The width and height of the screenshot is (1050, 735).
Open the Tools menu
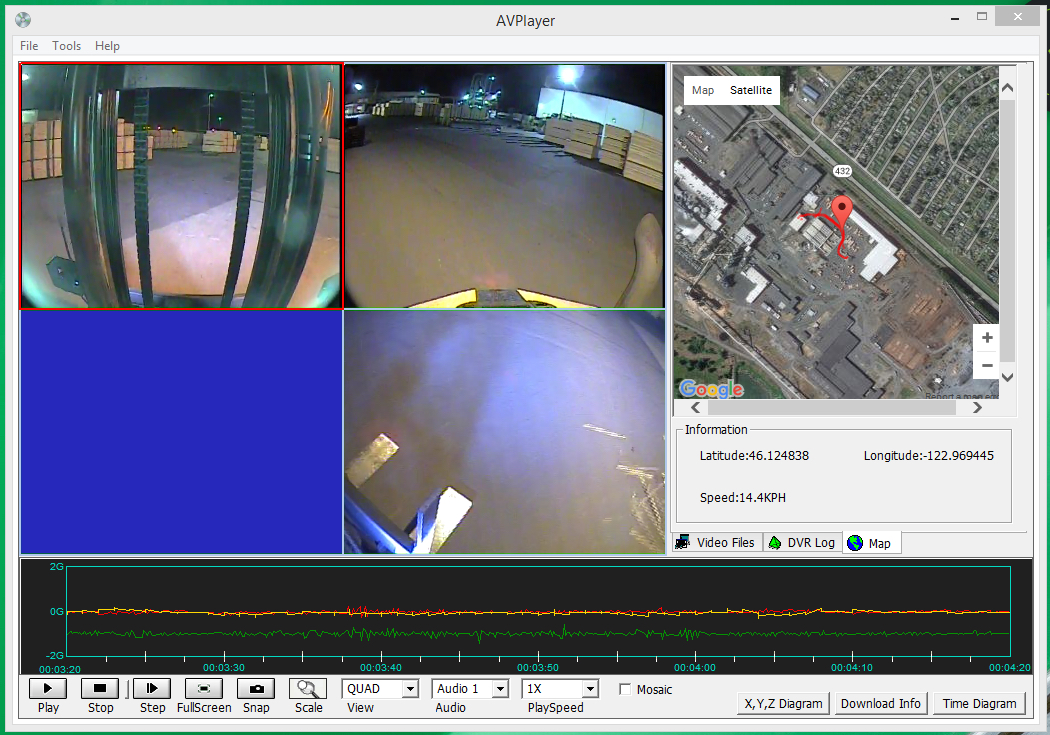click(x=67, y=46)
